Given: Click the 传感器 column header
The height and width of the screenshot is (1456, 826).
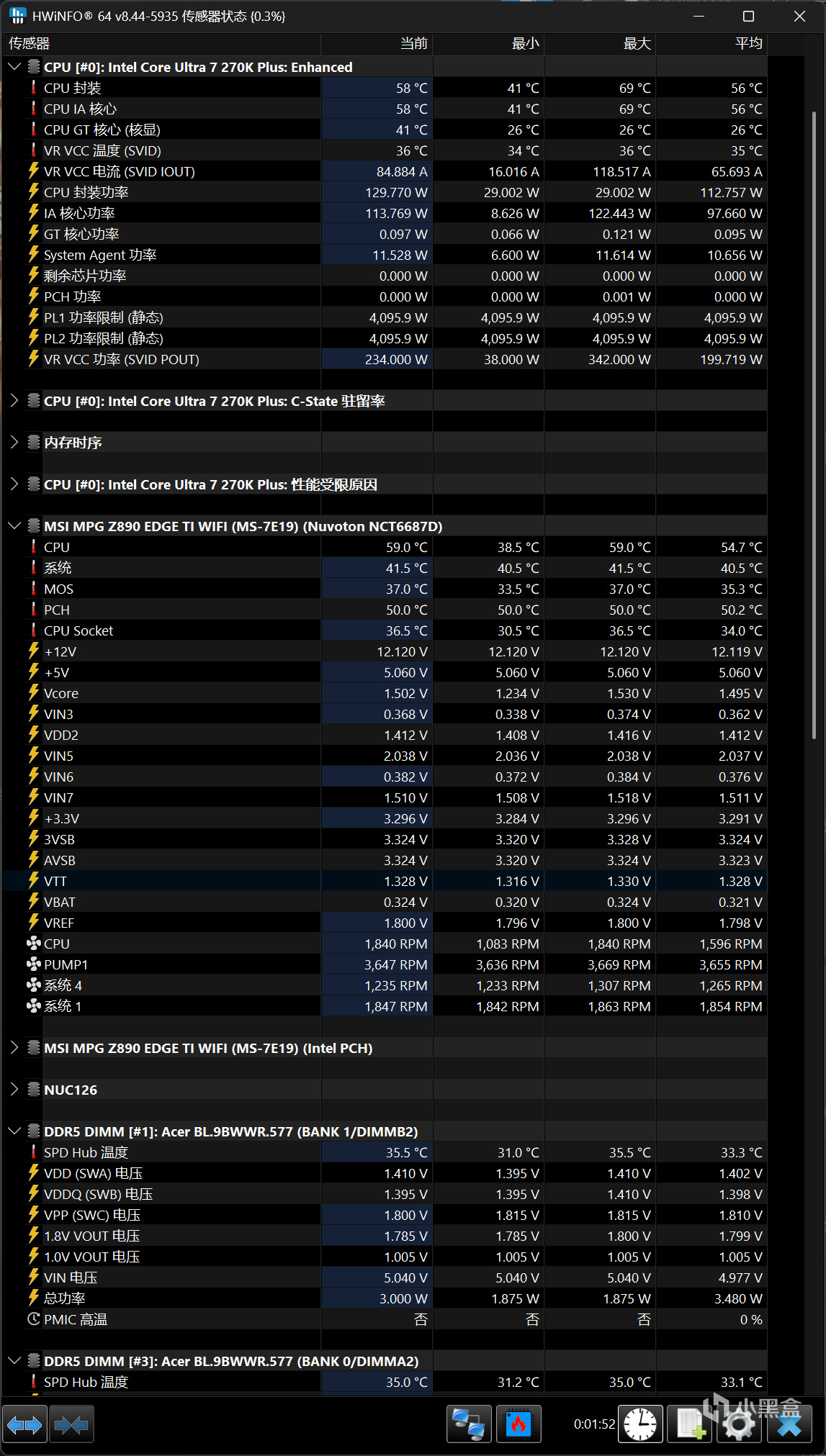Looking at the screenshot, I should pos(161,44).
